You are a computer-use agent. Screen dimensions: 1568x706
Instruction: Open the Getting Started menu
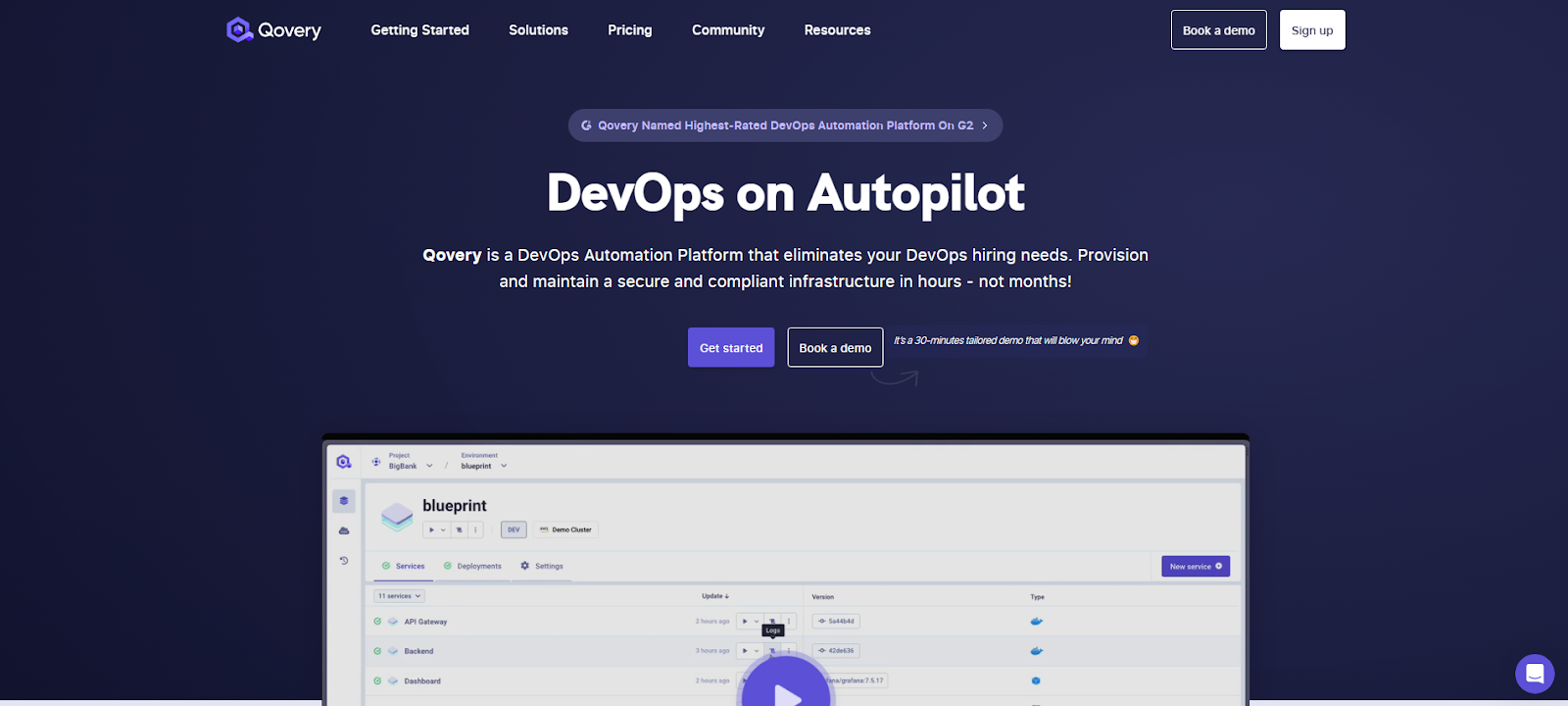[419, 30]
